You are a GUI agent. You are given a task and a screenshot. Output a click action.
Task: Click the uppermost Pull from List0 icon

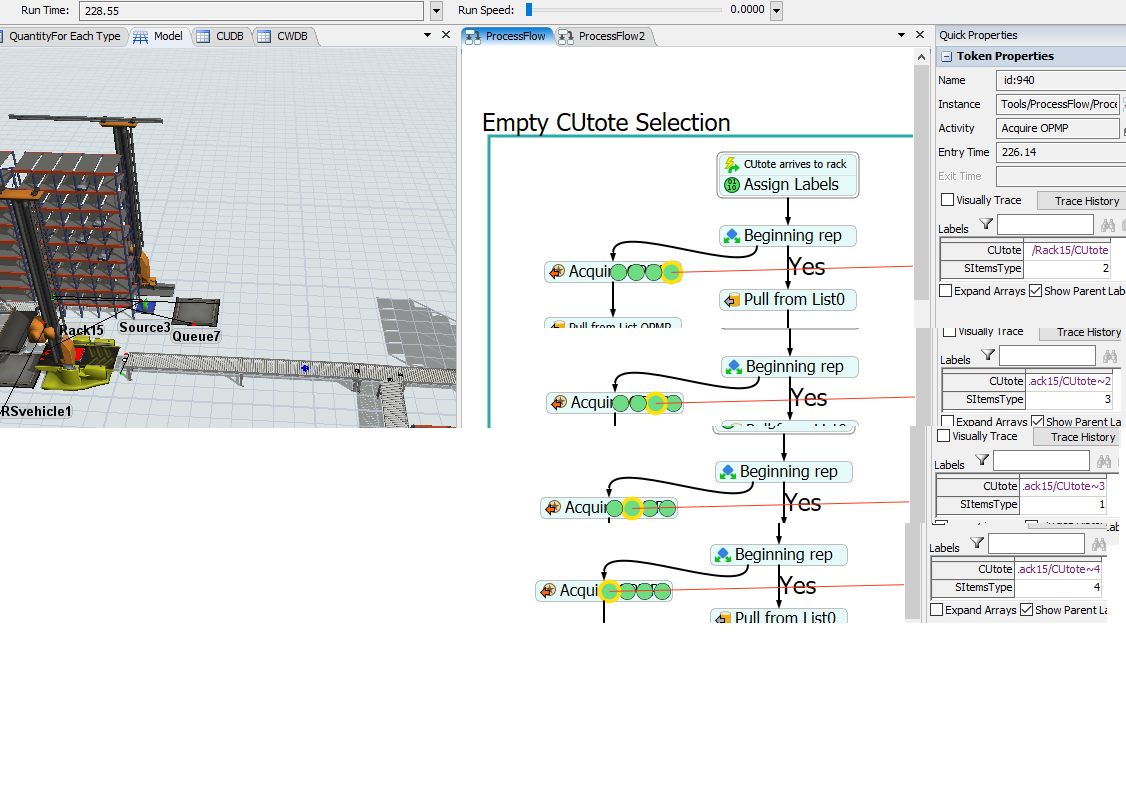pos(731,300)
